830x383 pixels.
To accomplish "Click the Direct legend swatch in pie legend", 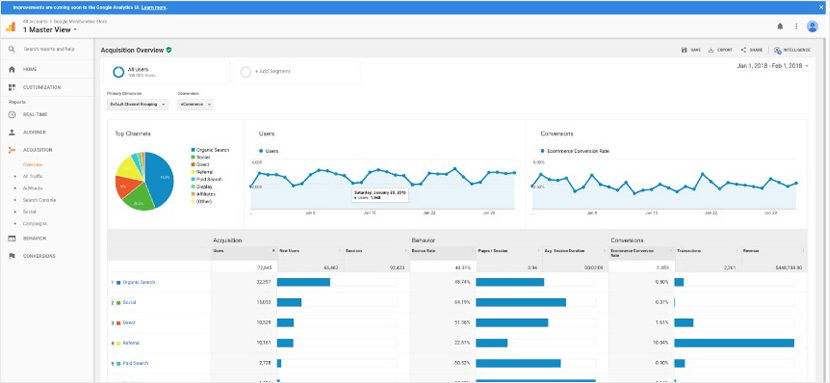I will tap(193, 165).
